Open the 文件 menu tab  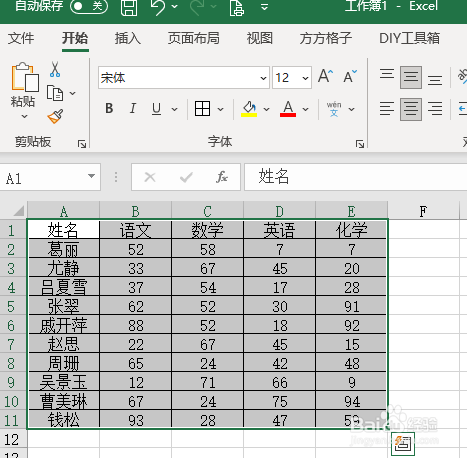21,38
